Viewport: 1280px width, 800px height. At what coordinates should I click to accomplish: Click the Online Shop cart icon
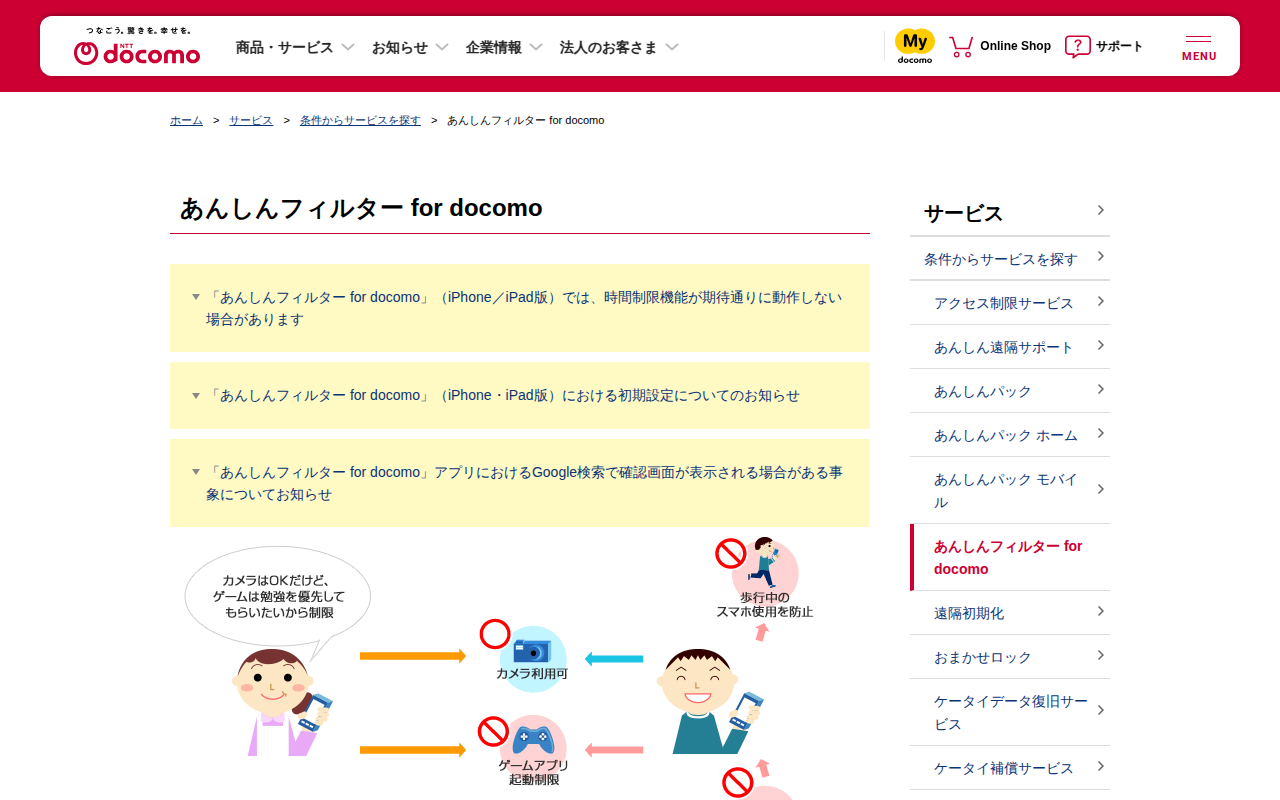[961, 46]
